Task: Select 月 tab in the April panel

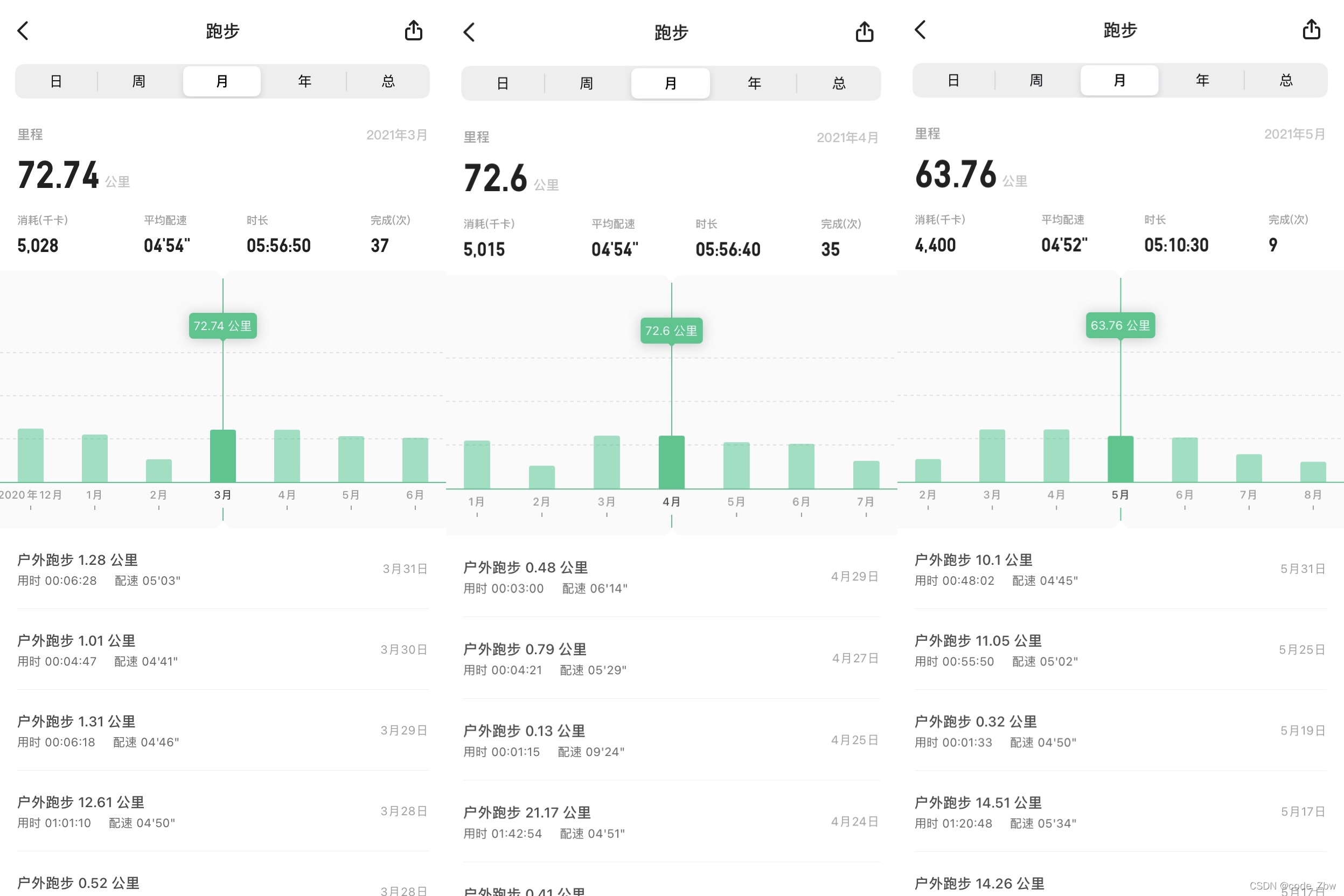Action: pyautogui.click(x=670, y=83)
